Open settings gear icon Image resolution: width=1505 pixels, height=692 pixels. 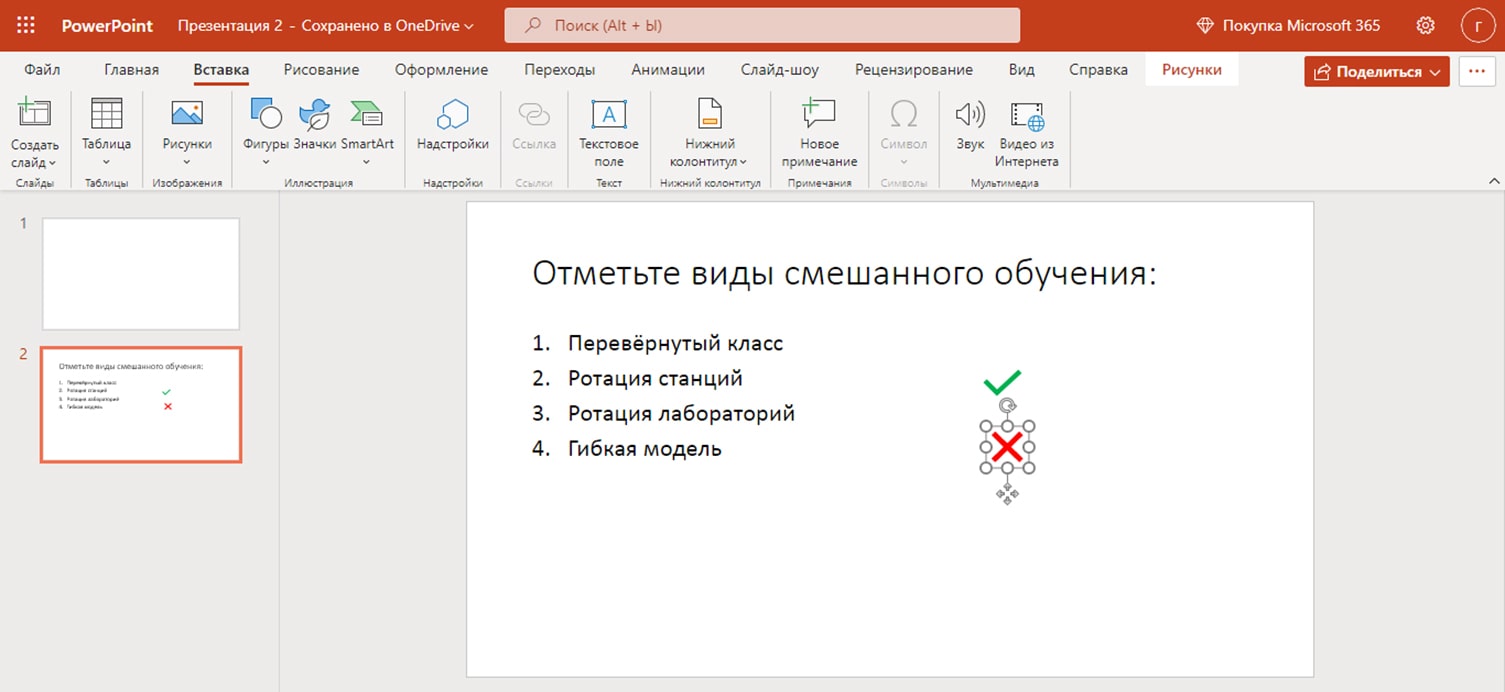click(1426, 25)
